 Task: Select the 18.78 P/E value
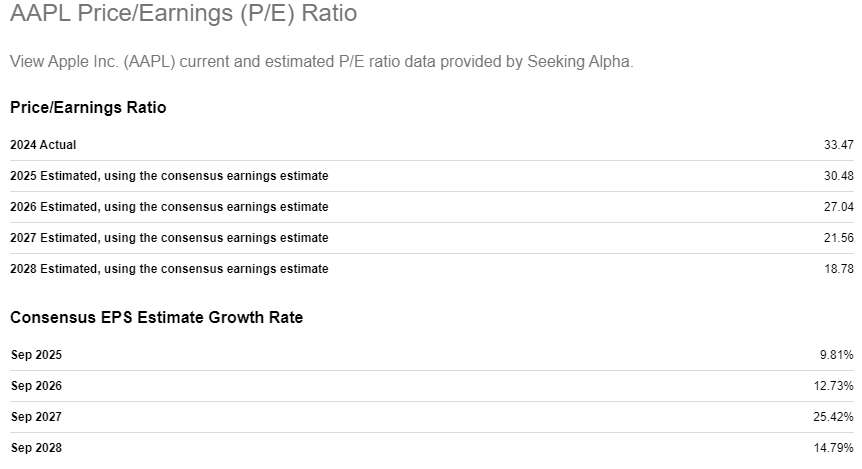(838, 269)
